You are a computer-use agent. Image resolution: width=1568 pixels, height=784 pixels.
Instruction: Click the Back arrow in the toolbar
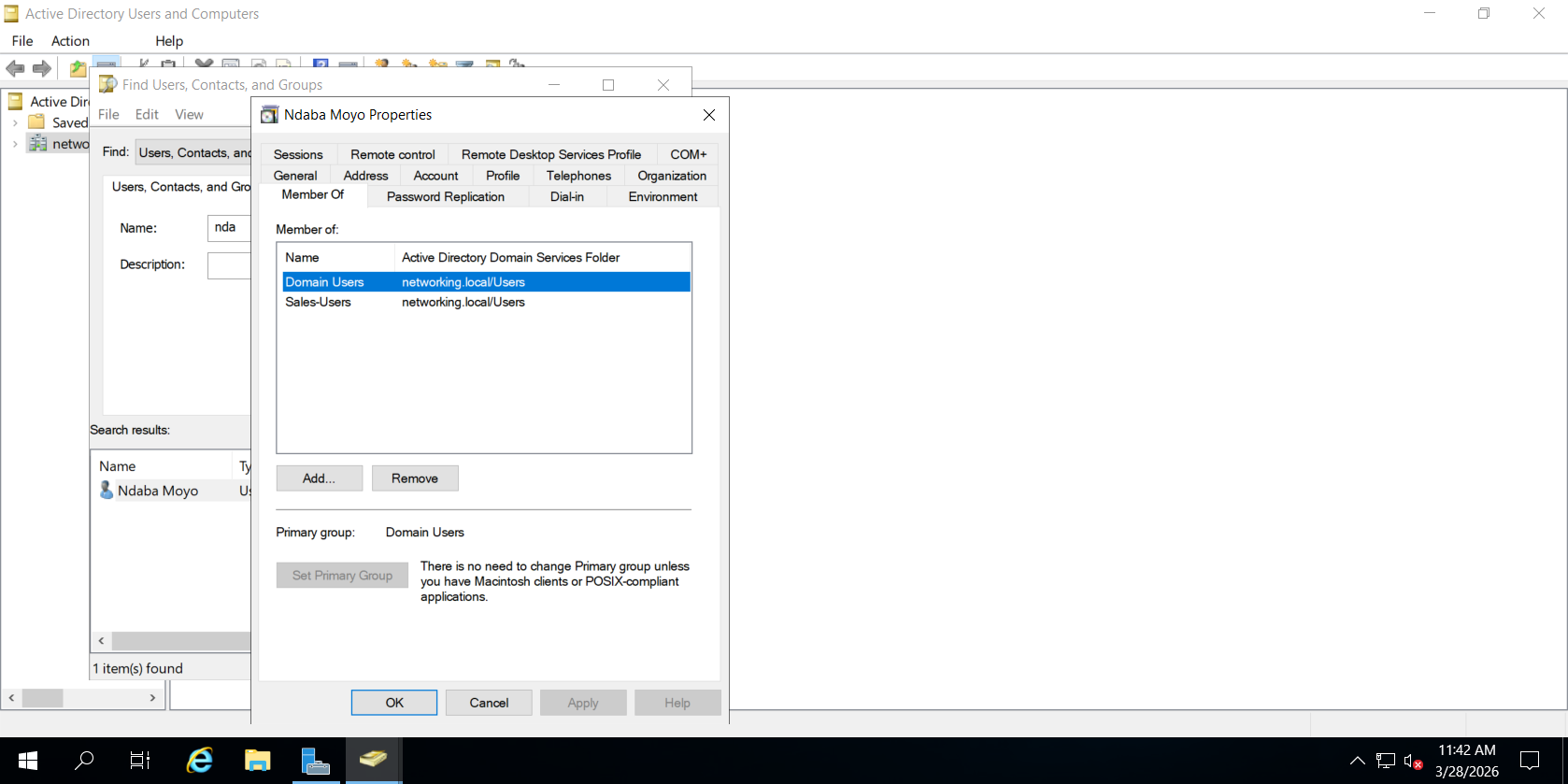pos(15,68)
